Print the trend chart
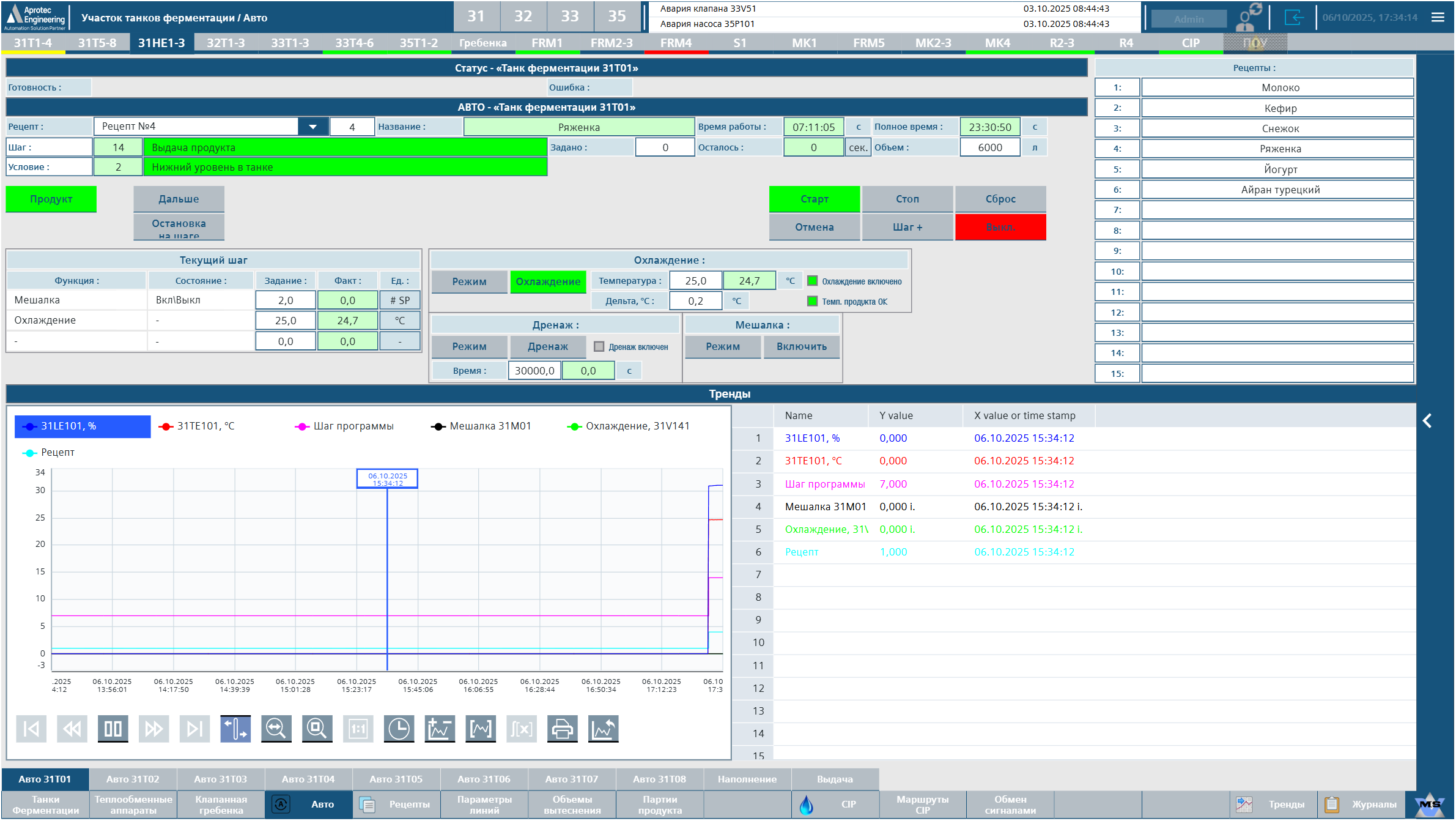Viewport: 1456px width, 821px height. [562, 729]
